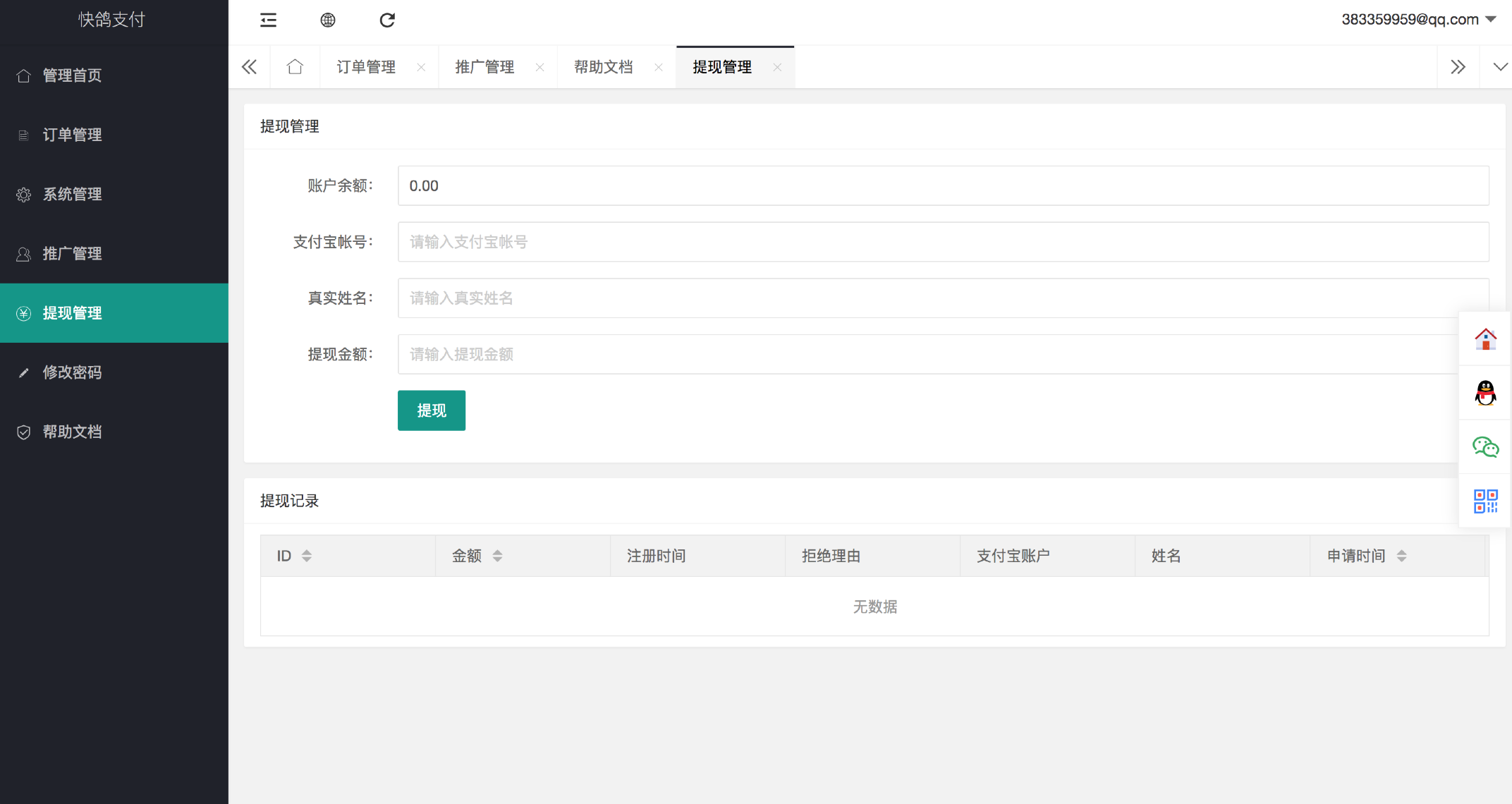Image resolution: width=1512 pixels, height=804 pixels.
Task: Expand the tab options dropdown arrow
Action: click(1500, 67)
